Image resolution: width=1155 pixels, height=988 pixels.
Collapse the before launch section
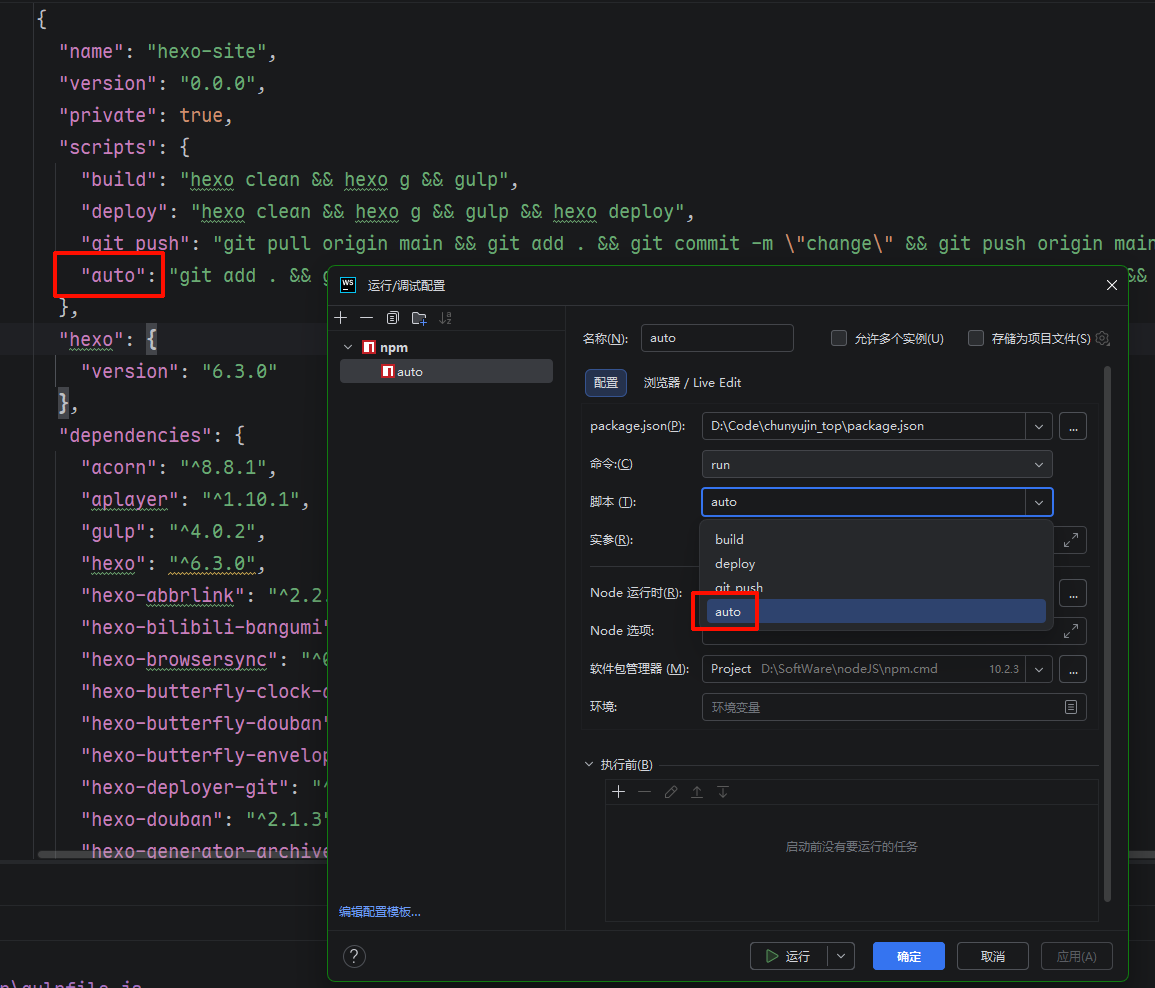coord(588,765)
